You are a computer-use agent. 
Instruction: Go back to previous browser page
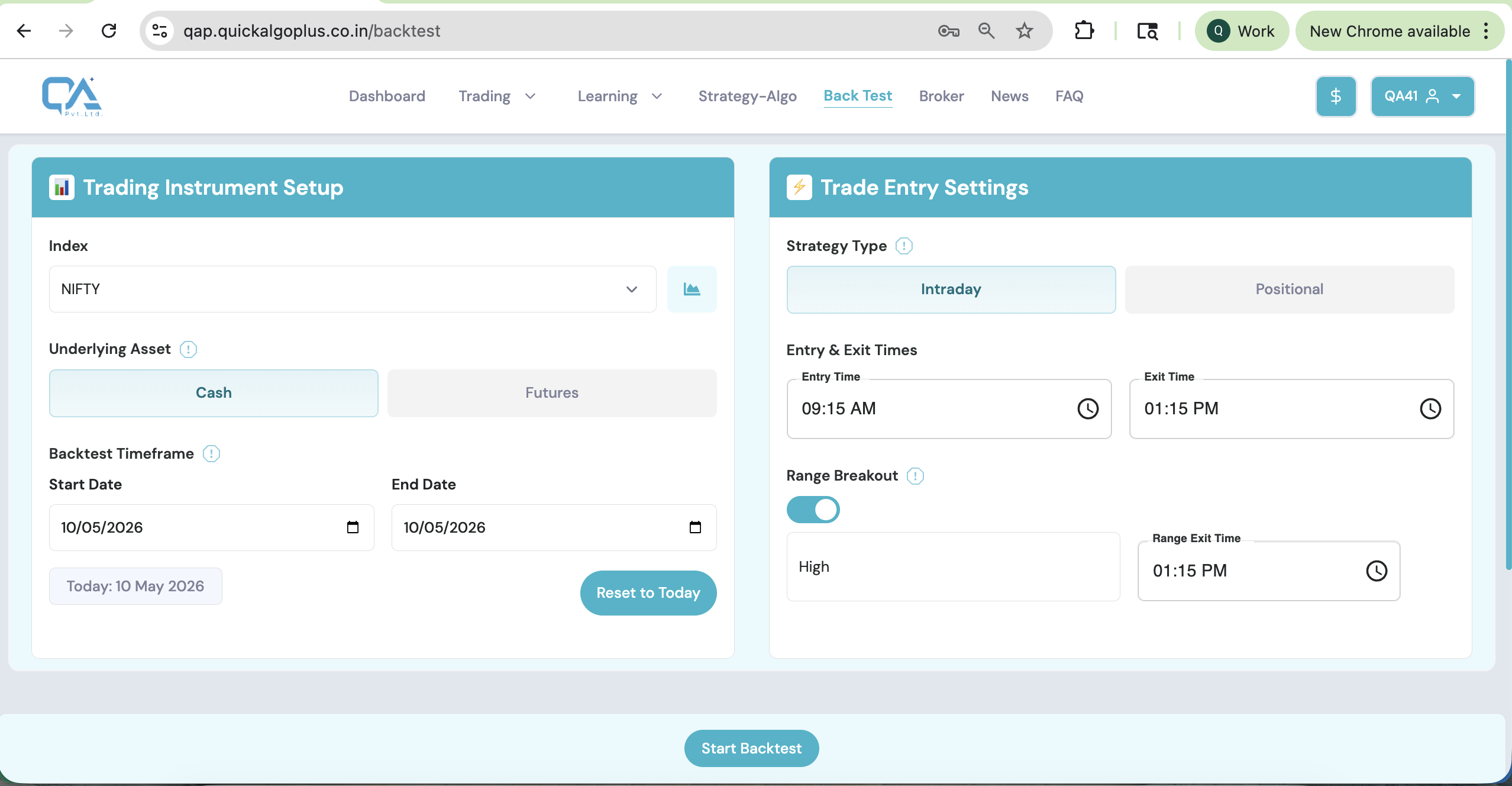(24, 31)
